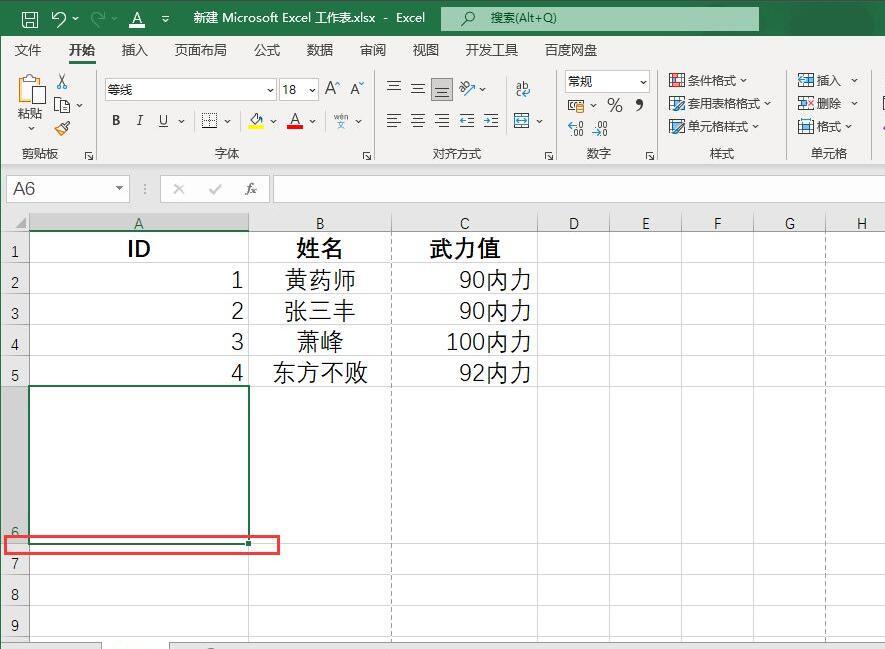Click the Cut scissors icon
Viewport: 885px width, 649px height.
pyautogui.click(x=62, y=81)
